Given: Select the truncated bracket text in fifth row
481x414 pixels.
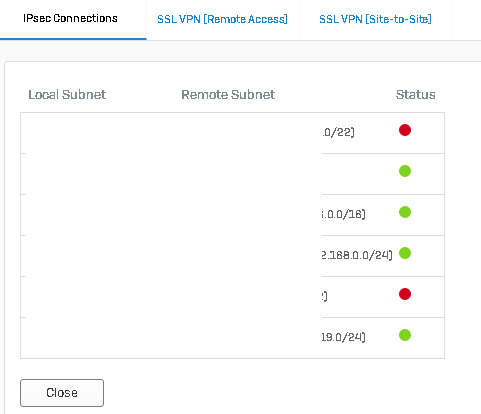Looking at the screenshot, I should pos(325,296).
